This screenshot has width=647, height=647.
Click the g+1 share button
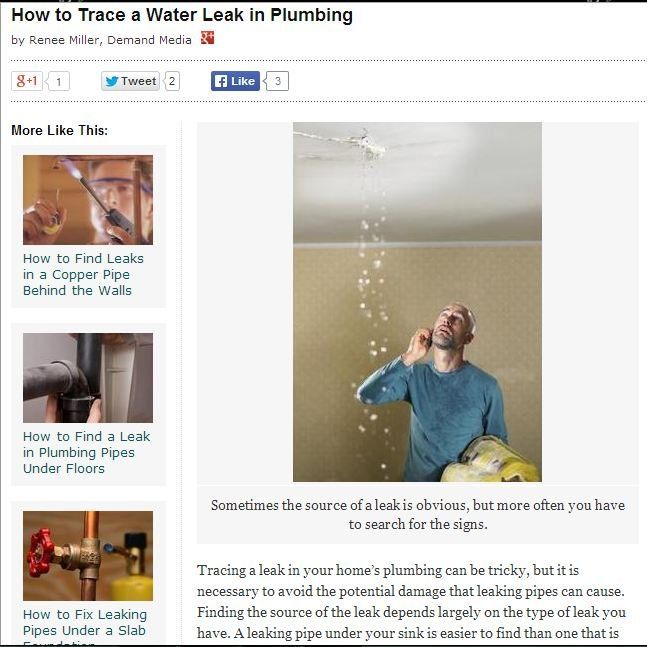coord(27,81)
